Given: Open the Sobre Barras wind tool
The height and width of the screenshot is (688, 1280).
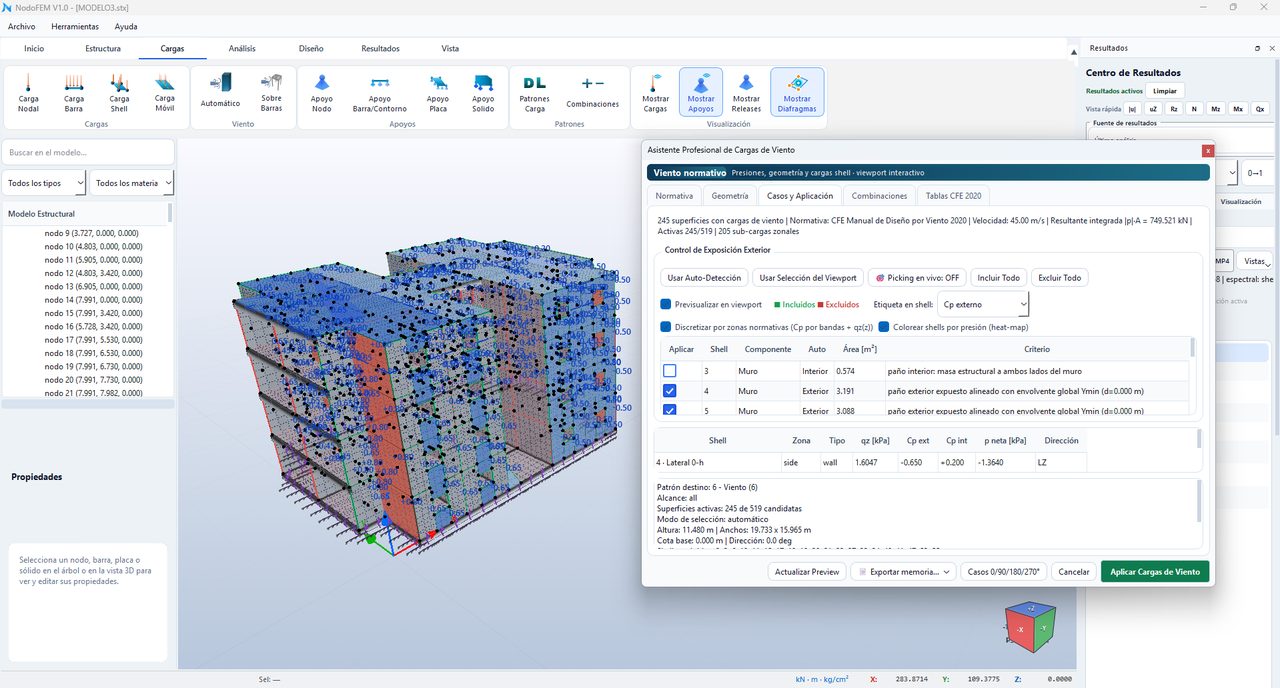Looking at the screenshot, I should click(x=271, y=92).
